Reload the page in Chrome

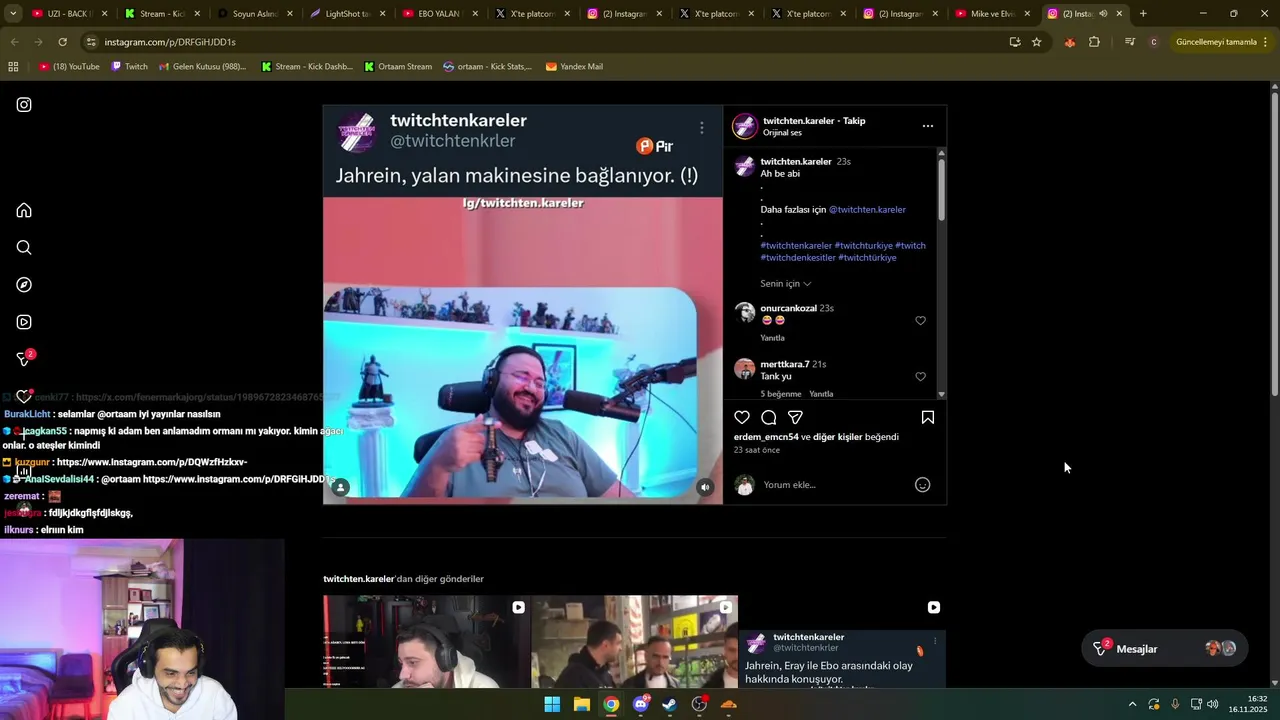point(62,42)
